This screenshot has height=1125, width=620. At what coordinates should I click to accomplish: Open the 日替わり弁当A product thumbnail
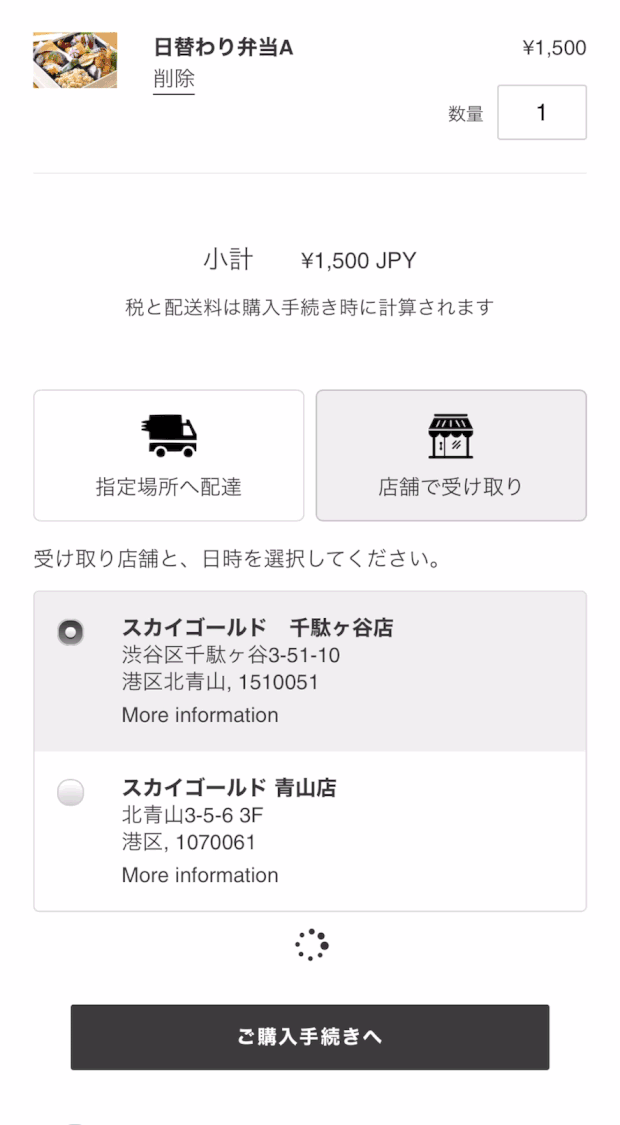tap(75, 60)
